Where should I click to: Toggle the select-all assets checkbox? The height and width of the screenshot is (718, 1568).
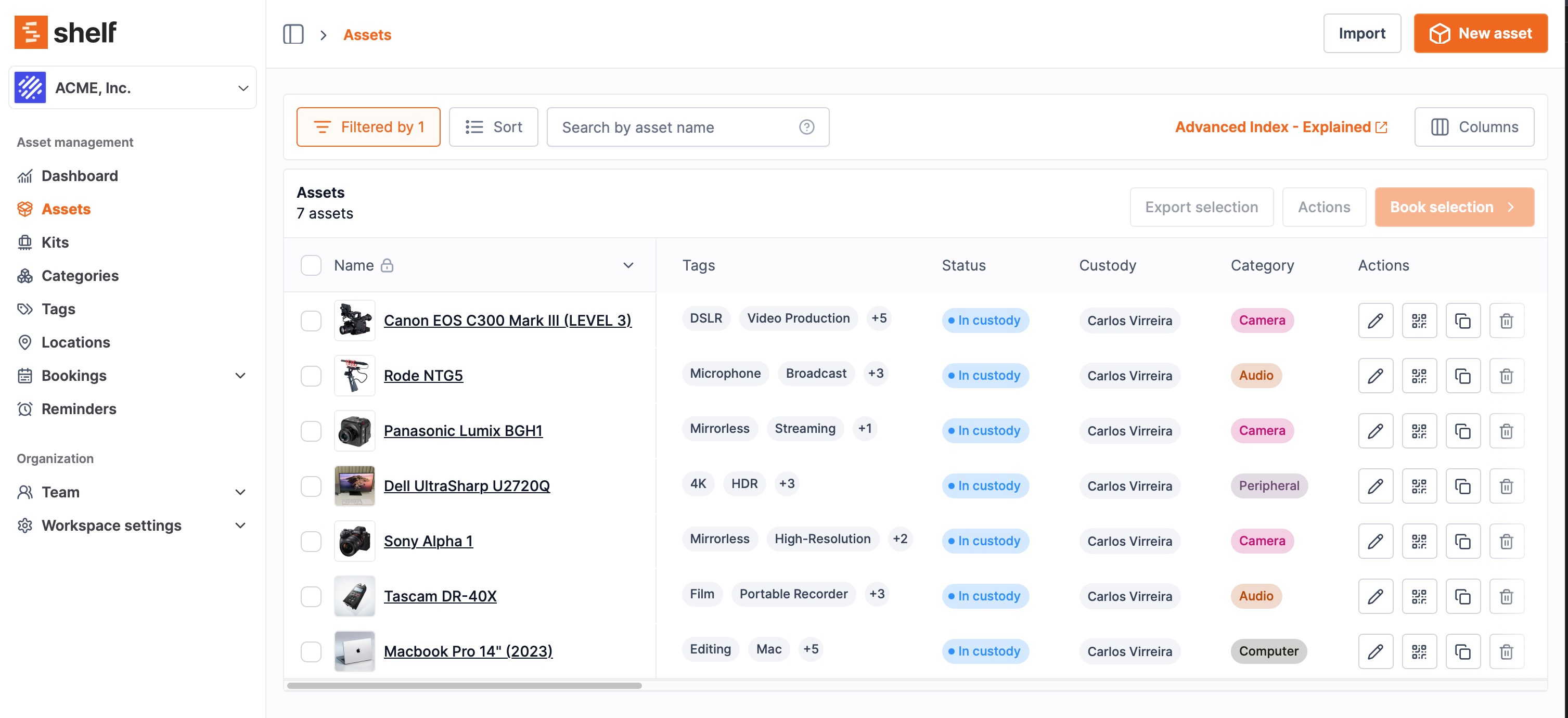[311, 265]
